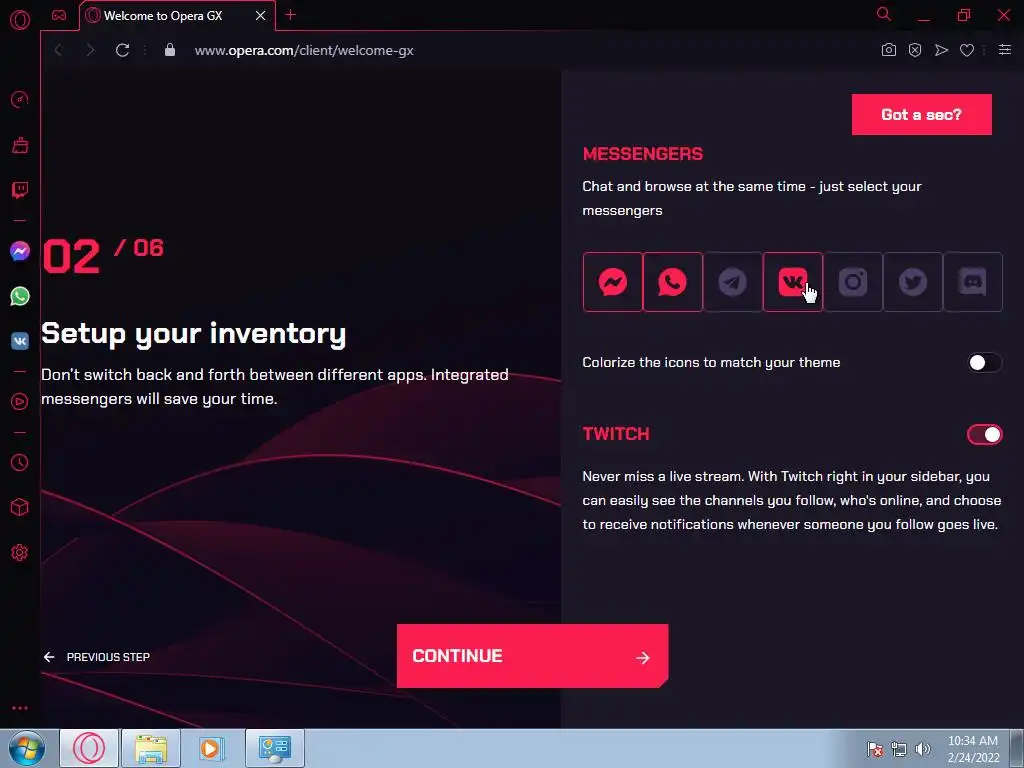Click the CONTINUE button
Viewport: 1024px width, 768px height.
[532, 656]
